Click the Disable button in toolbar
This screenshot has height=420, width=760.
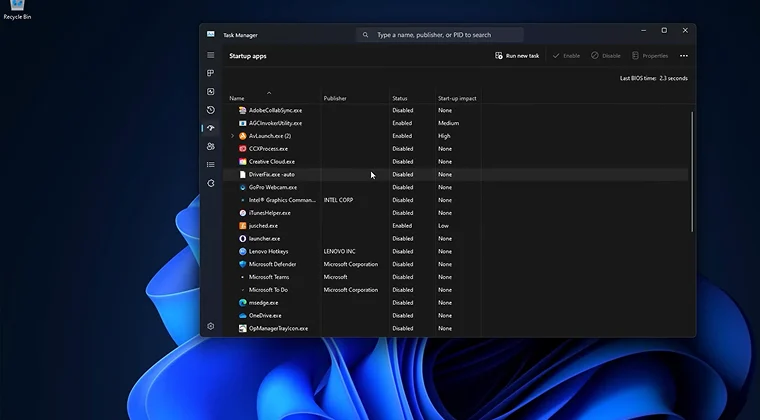(x=605, y=56)
